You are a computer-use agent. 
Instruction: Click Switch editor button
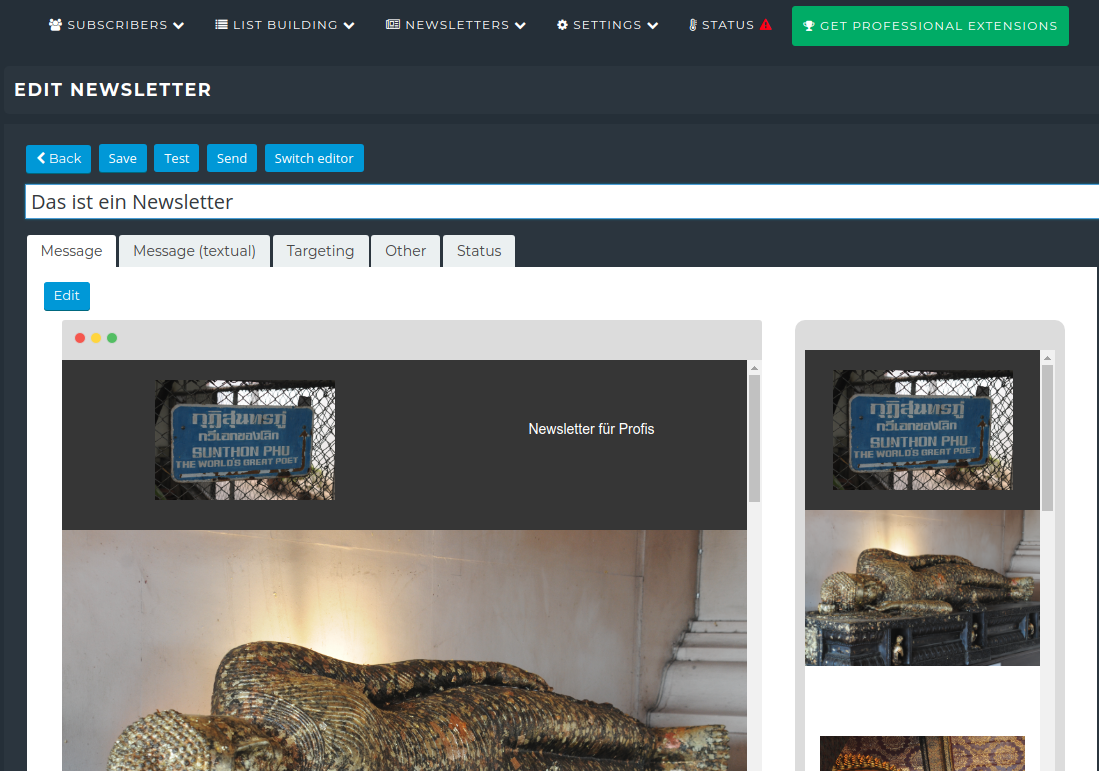[314, 158]
